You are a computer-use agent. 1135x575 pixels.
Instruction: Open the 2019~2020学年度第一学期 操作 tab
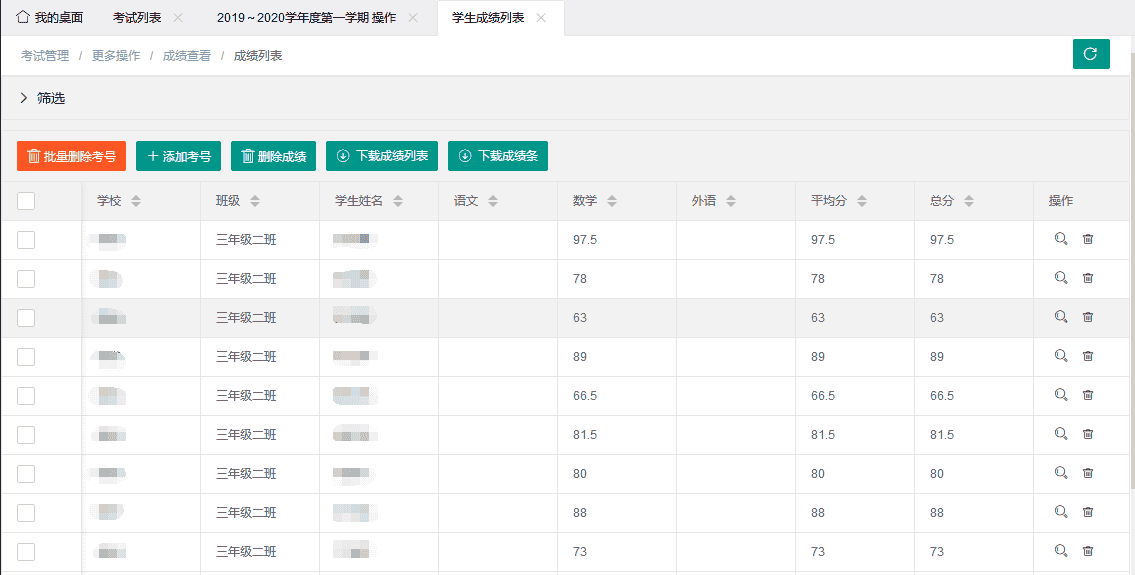(x=306, y=18)
